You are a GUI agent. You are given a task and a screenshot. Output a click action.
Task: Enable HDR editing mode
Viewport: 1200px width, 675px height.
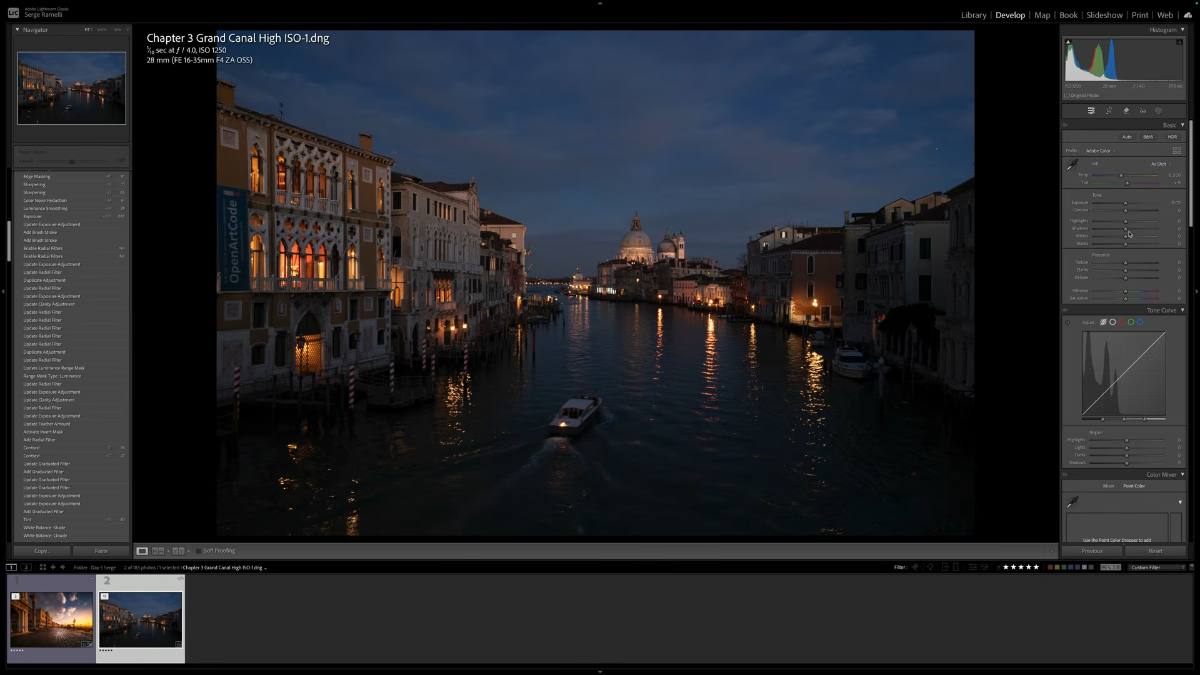[x=1172, y=137]
